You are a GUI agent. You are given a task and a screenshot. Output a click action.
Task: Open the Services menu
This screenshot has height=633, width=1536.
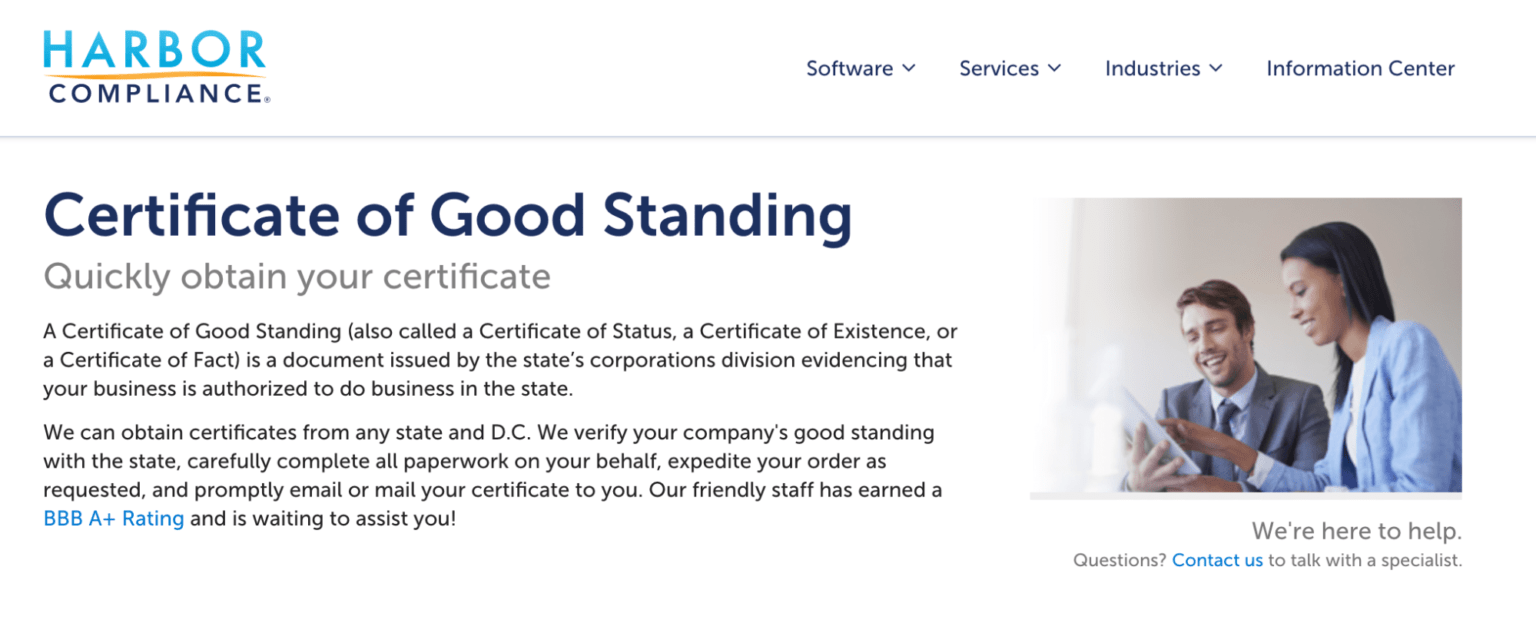point(1010,68)
